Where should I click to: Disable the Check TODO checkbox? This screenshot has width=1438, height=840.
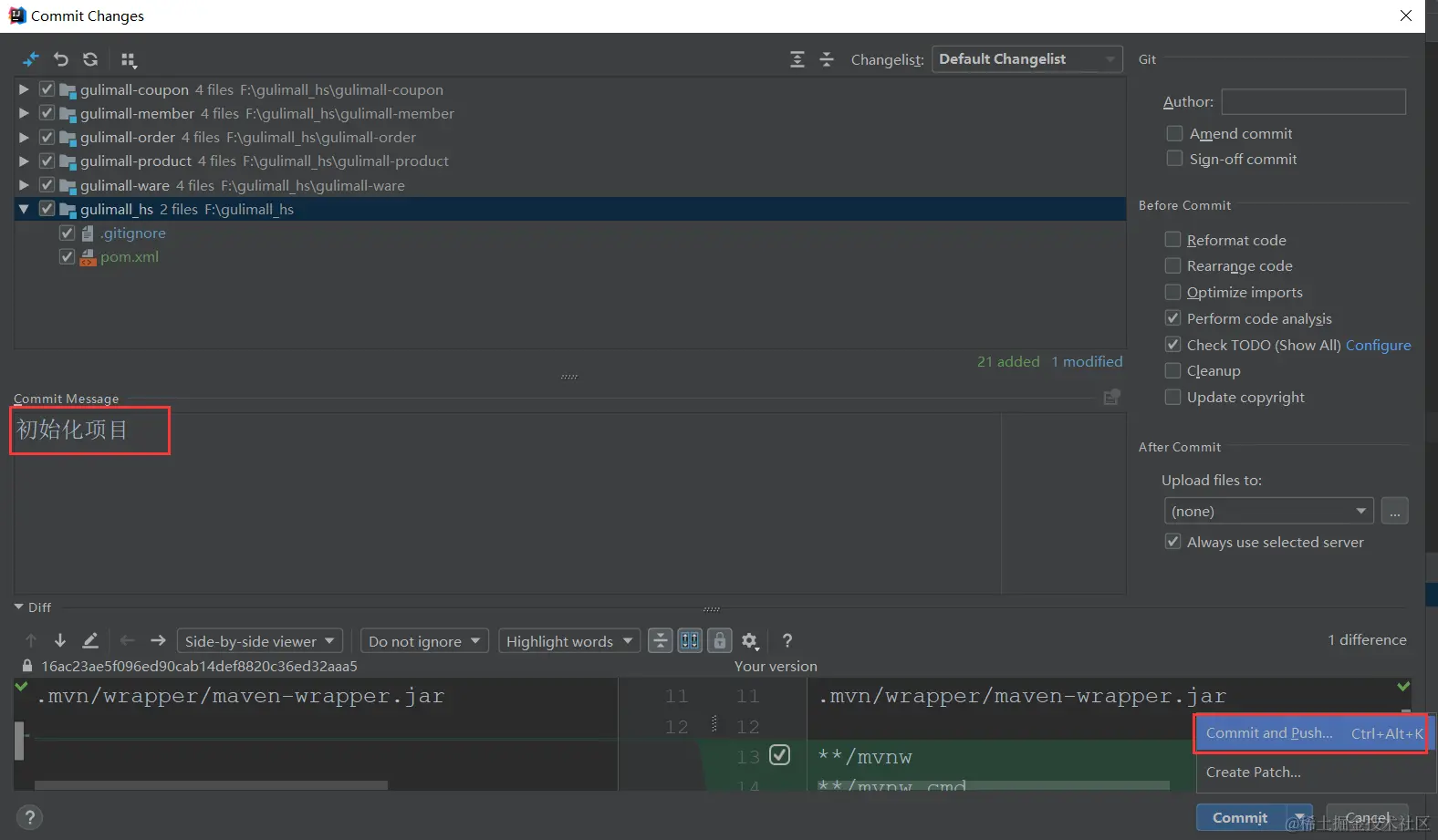[x=1172, y=344]
